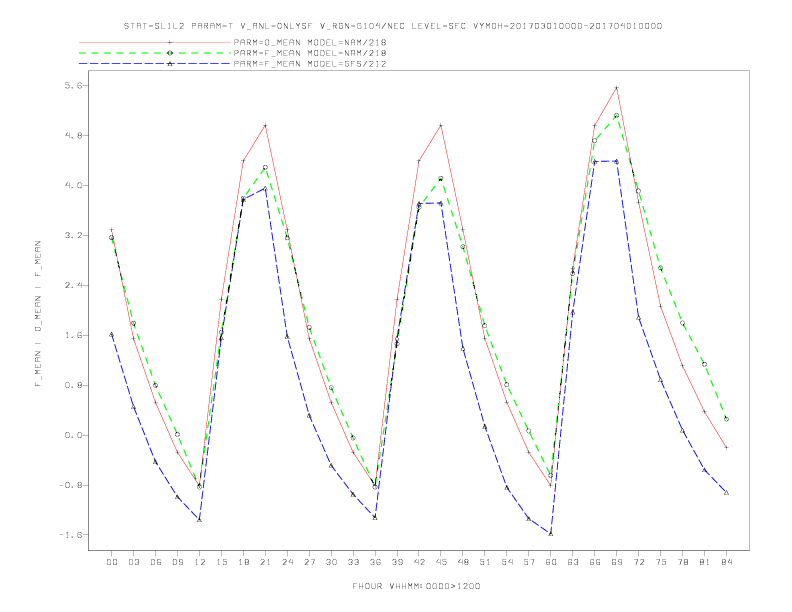792x612 pixels.
Task: Click forecast hour label 81 on x-axis
Action: [705, 563]
